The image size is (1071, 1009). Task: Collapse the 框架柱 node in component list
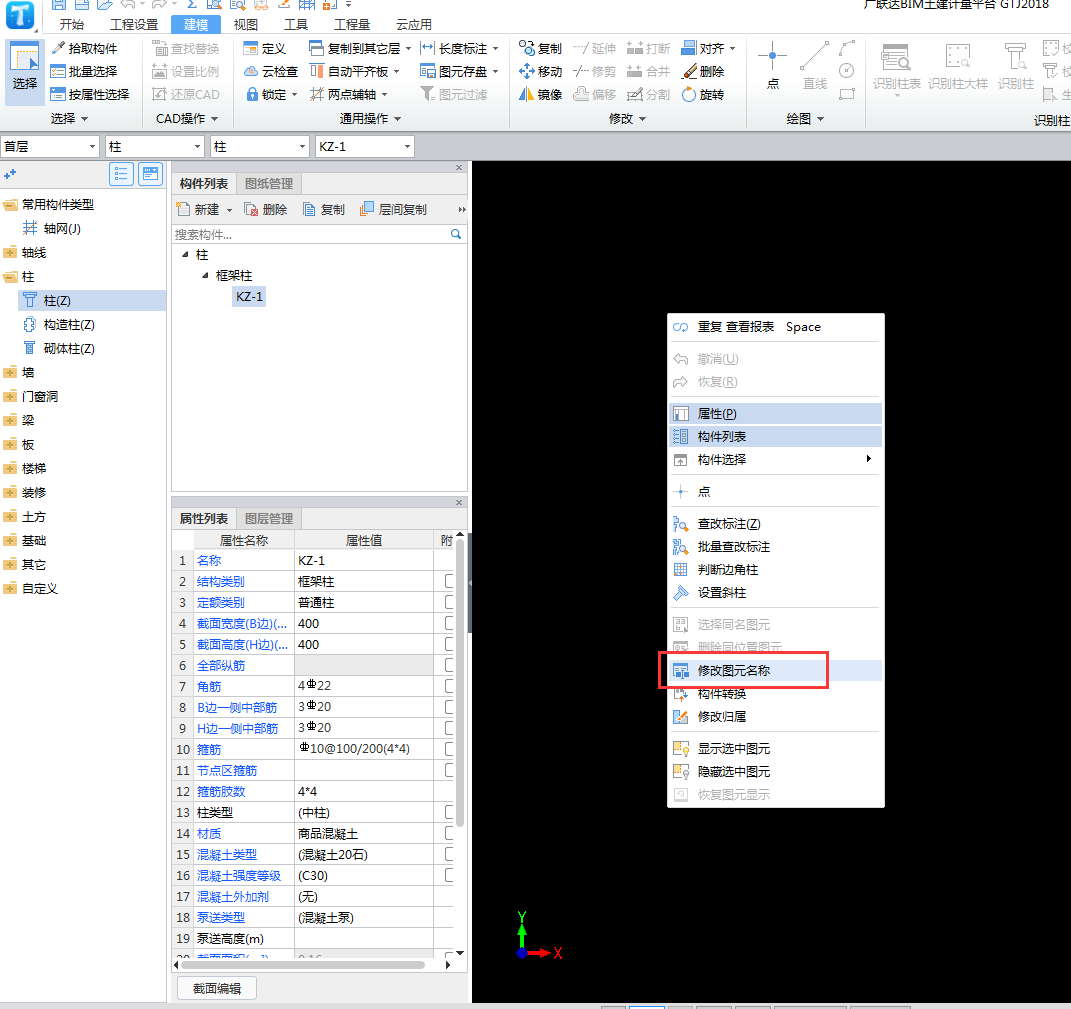[x=205, y=275]
